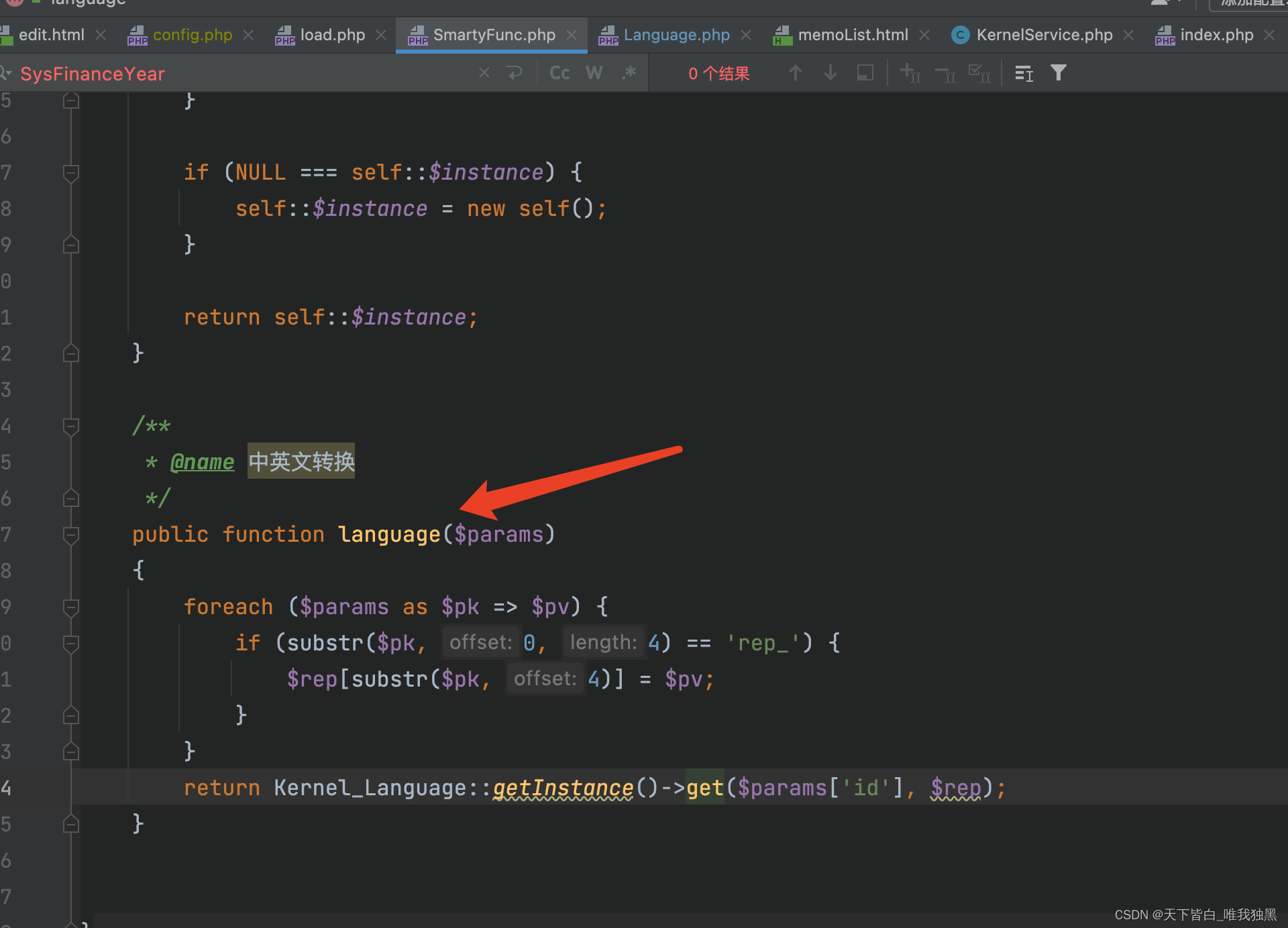Enable whole words search option
The width and height of the screenshot is (1288, 928).
point(594,72)
